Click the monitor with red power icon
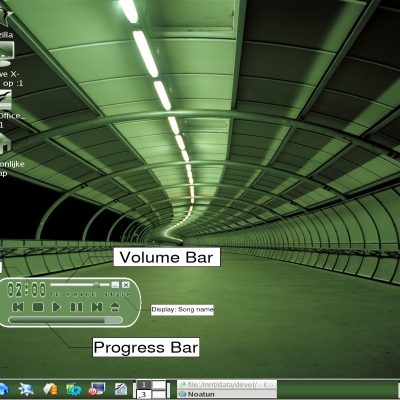Screen dimensions: 400x400 (97, 389)
